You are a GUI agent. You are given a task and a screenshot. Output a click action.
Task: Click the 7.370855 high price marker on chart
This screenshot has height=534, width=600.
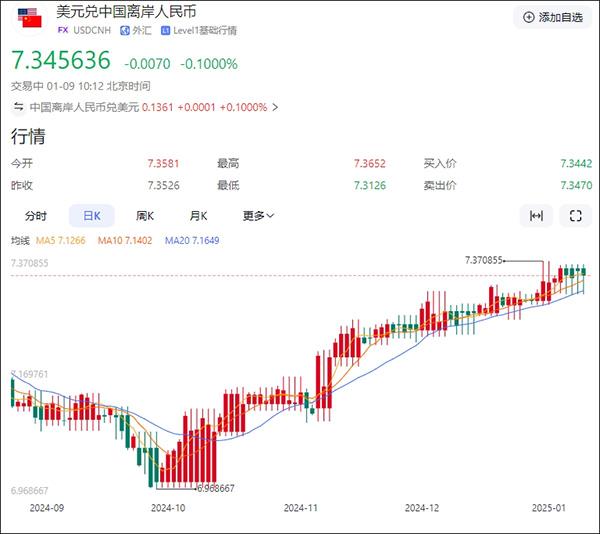(483, 260)
